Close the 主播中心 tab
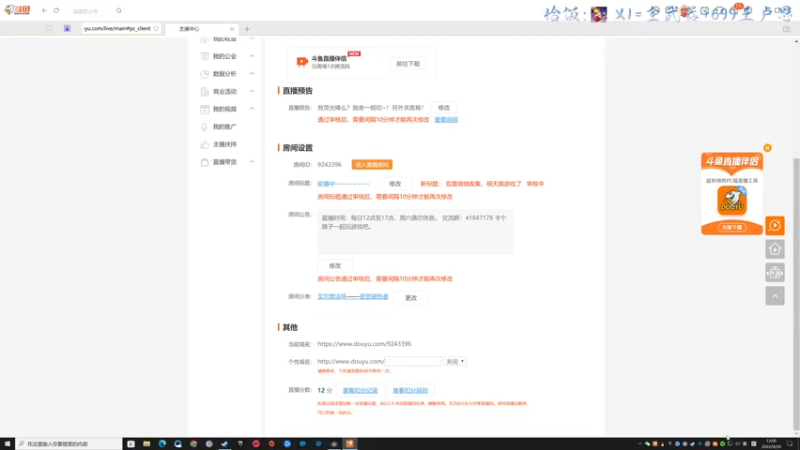The image size is (800, 450). tap(232, 29)
